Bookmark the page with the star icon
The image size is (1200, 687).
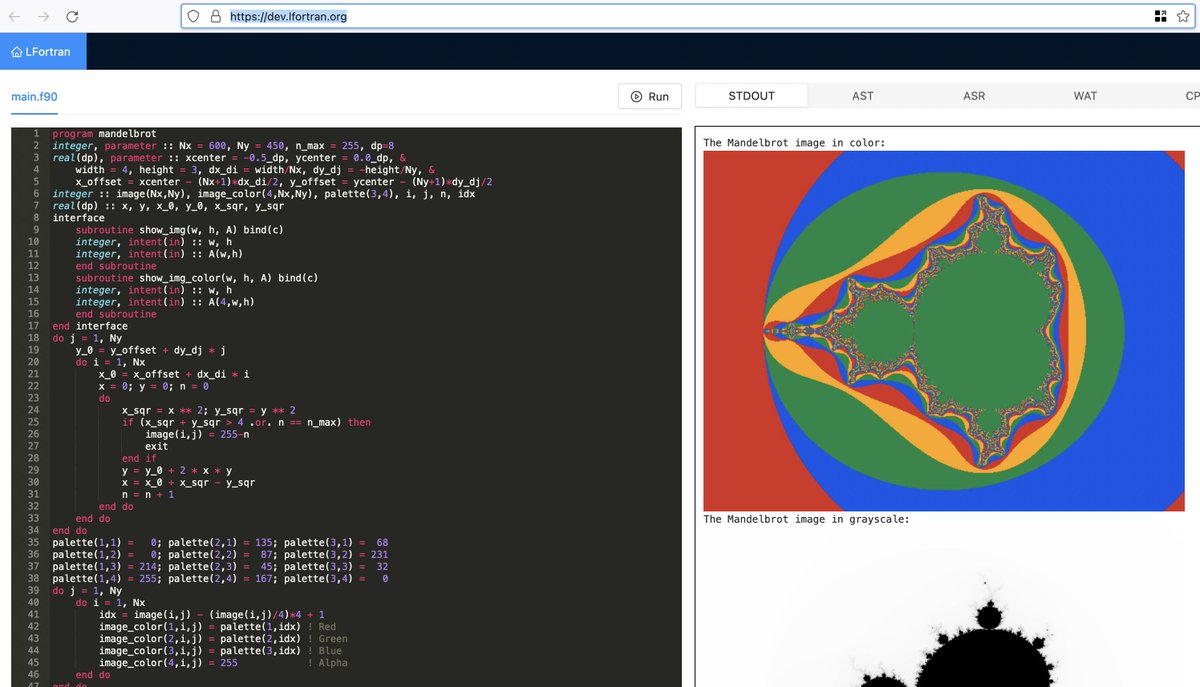[1184, 16]
